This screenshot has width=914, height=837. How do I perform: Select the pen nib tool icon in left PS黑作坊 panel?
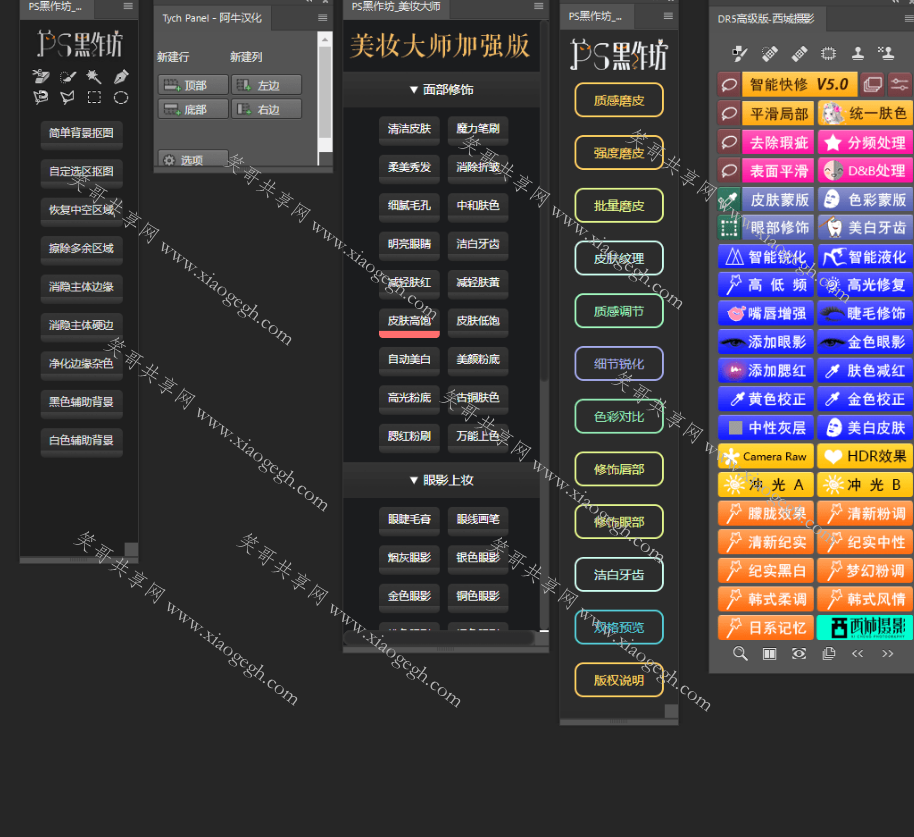121,76
